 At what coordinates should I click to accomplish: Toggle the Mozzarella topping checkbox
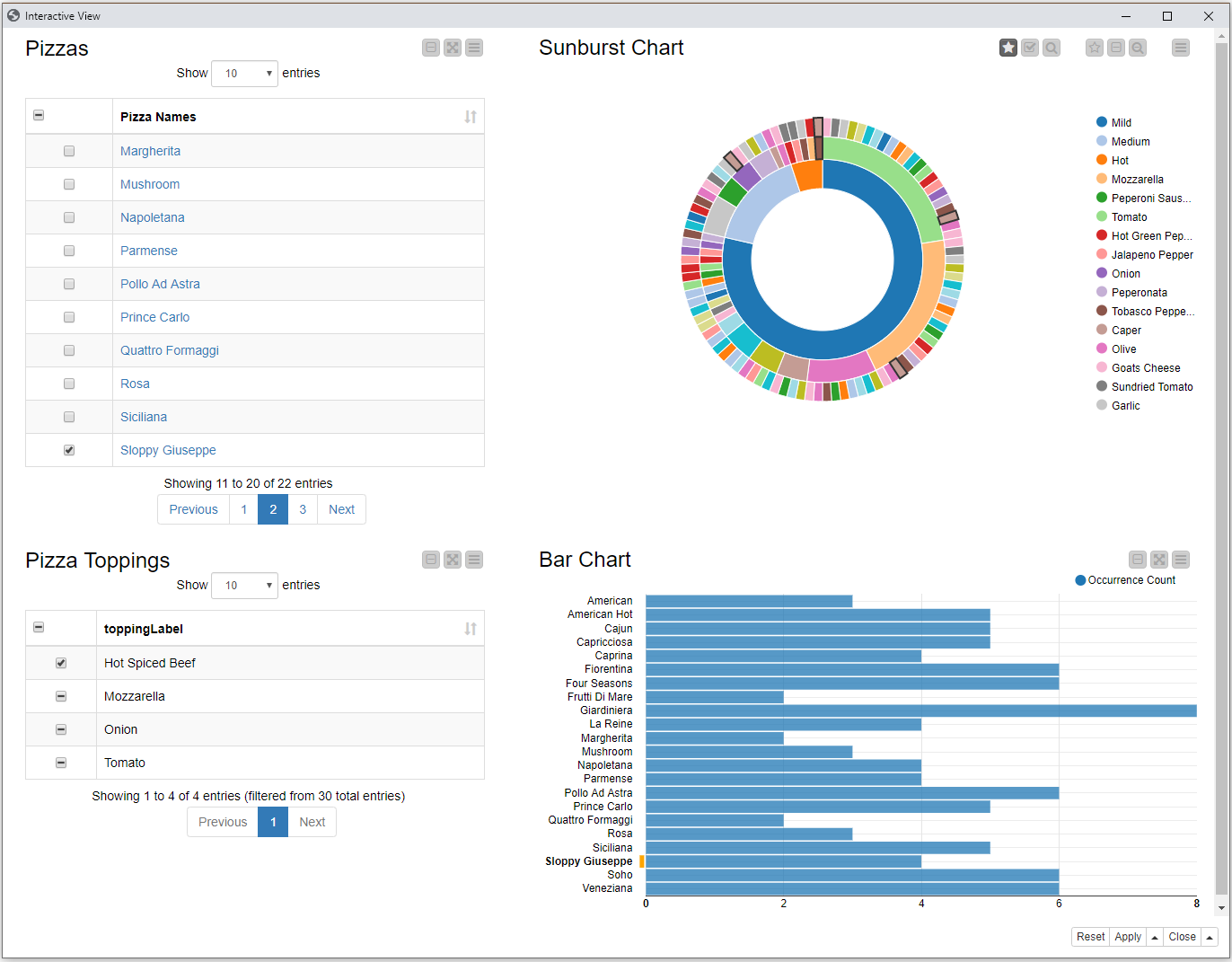(61, 696)
